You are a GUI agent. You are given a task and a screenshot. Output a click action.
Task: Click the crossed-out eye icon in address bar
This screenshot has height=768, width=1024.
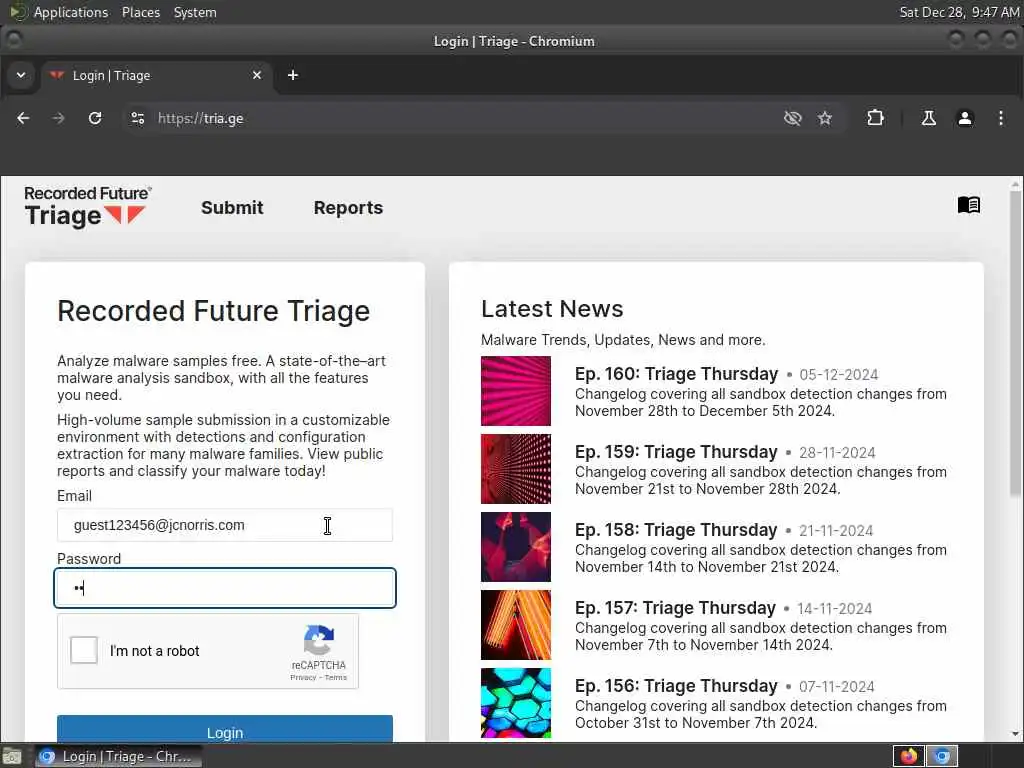(792, 118)
